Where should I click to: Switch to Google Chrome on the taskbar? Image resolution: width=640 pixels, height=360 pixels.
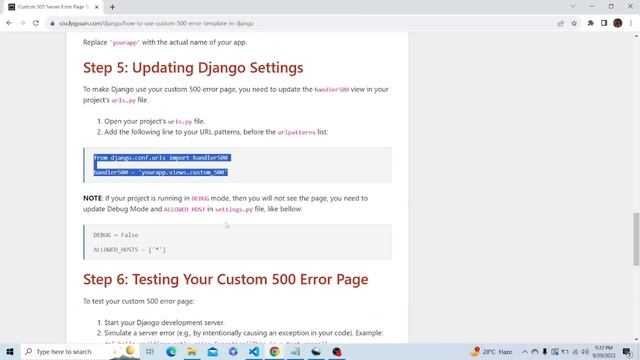pos(275,351)
